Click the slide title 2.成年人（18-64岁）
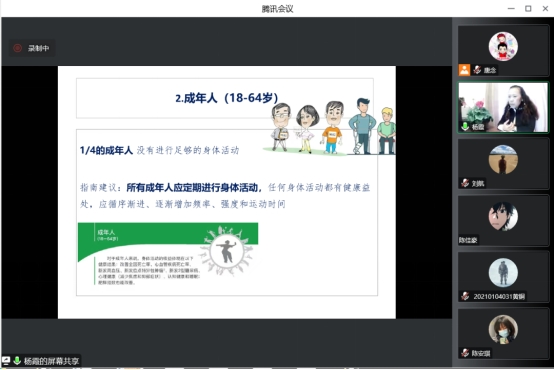Image resolution: width=554 pixels, height=370 pixels. [227, 98]
